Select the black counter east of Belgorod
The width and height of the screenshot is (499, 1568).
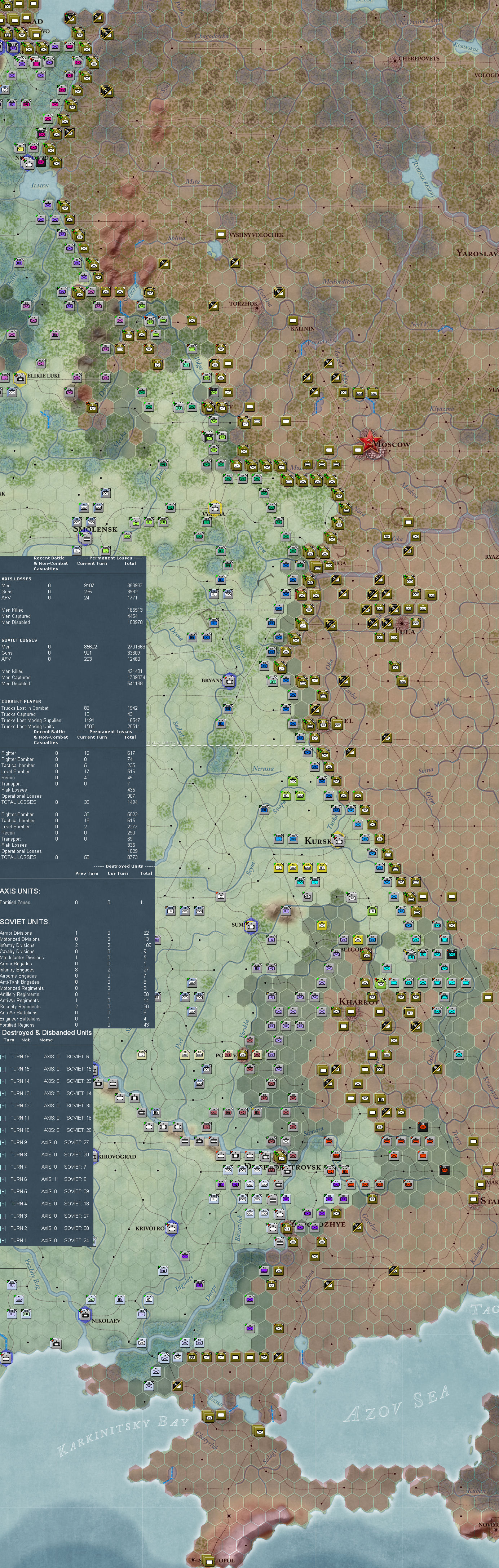pos(451,954)
